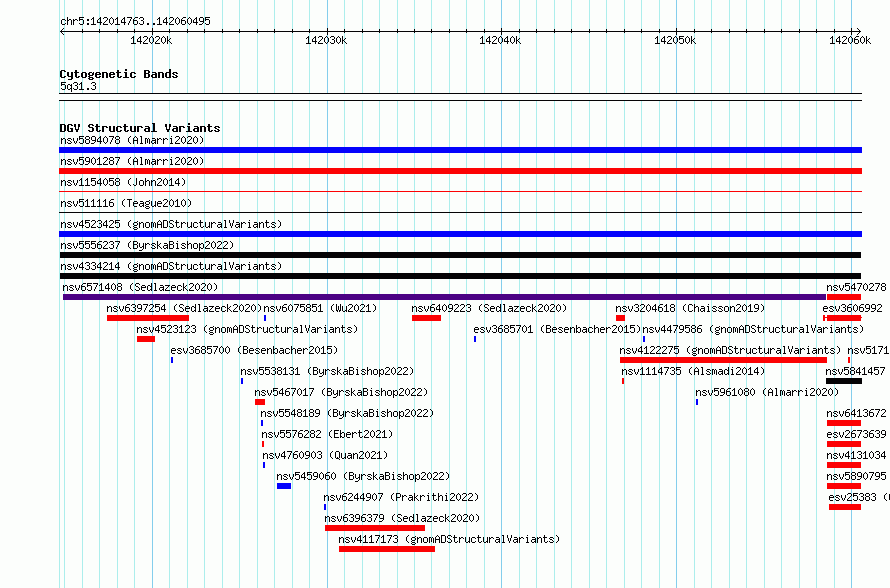Select the red nsv5901287 (Almarri2020) variant bar
The height and width of the screenshot is (588, 890).
coord(460,171)
